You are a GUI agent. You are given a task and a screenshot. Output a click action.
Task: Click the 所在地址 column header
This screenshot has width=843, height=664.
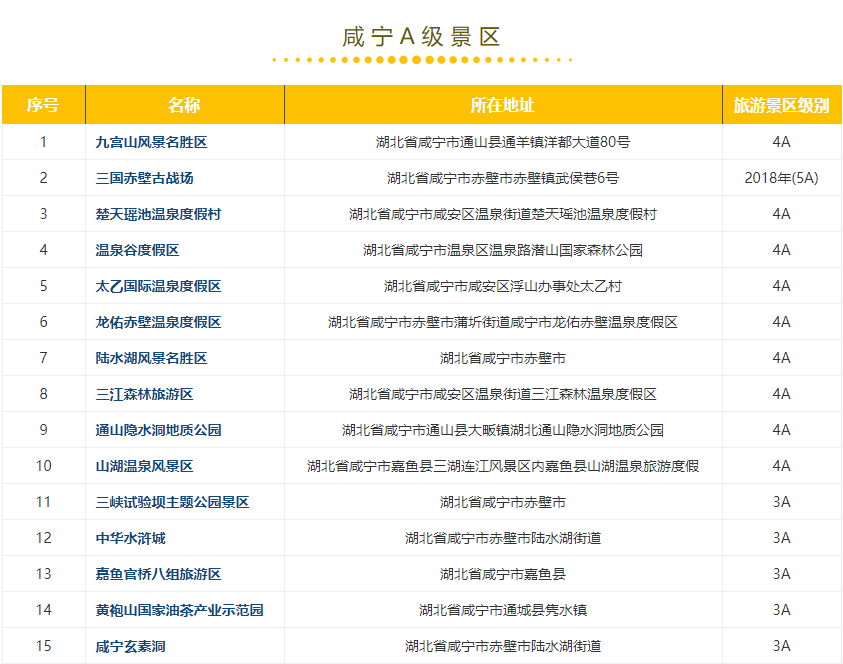(503, 105)
